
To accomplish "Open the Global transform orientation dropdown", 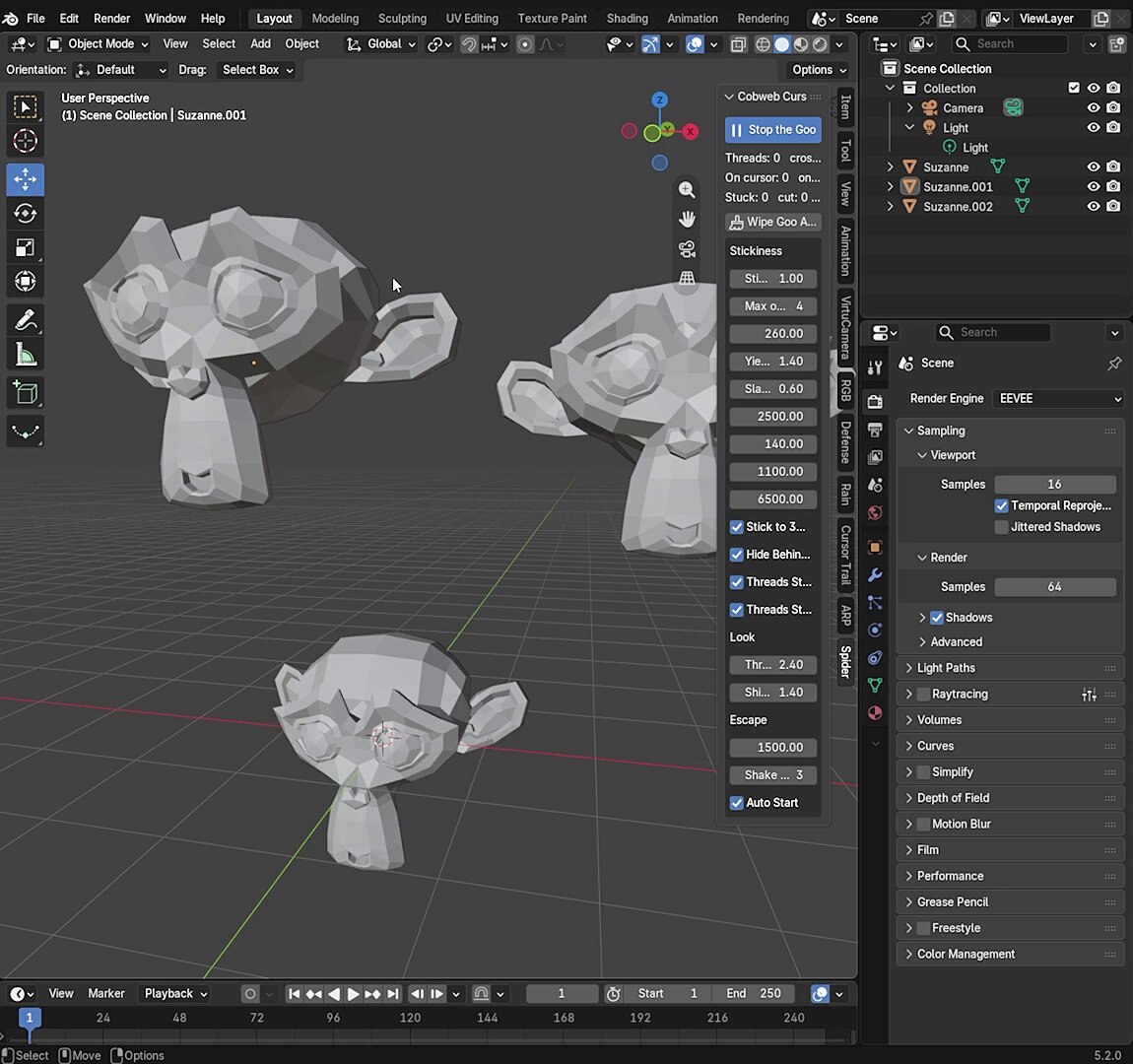I will 381,44.
